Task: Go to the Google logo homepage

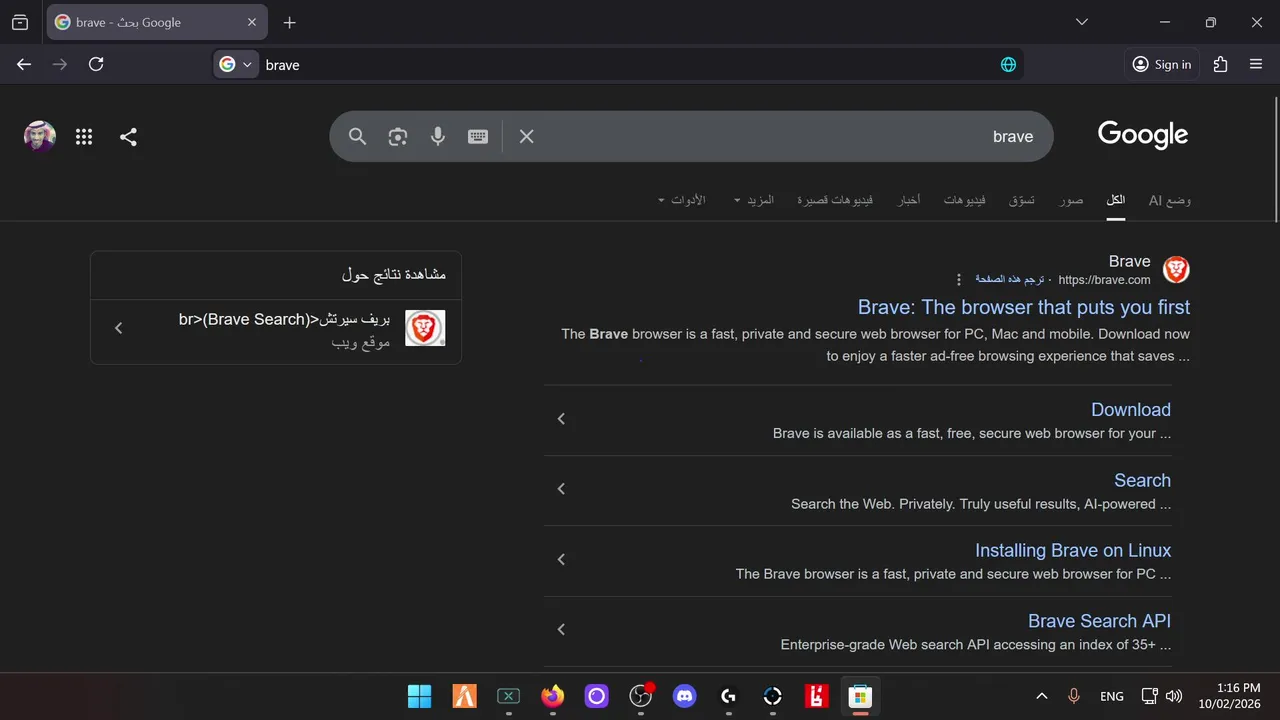Action: 1143,135
